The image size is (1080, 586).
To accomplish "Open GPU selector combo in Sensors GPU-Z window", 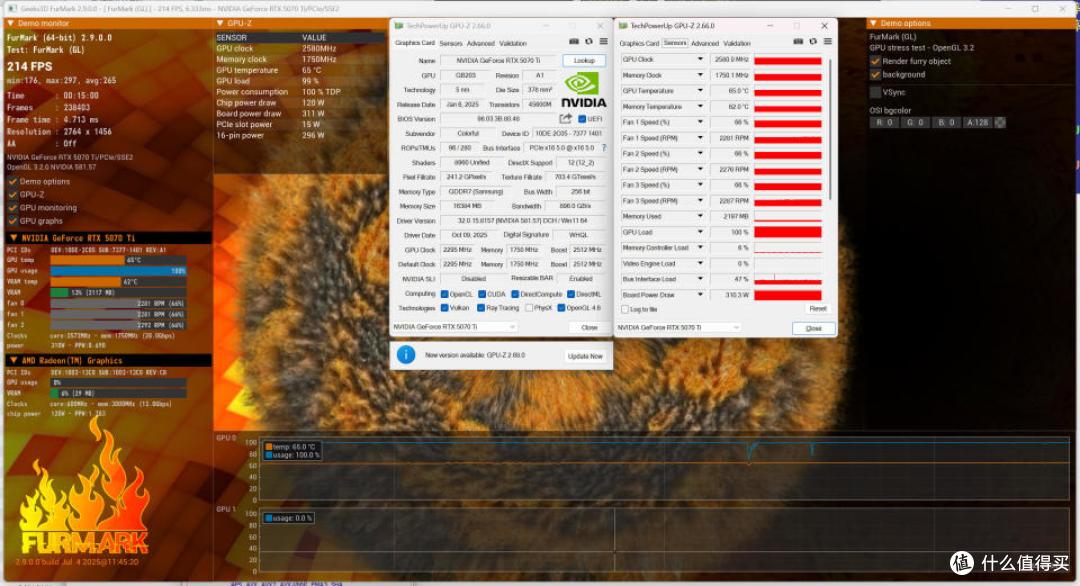I will pyautogui.click(x=678, y=328).
